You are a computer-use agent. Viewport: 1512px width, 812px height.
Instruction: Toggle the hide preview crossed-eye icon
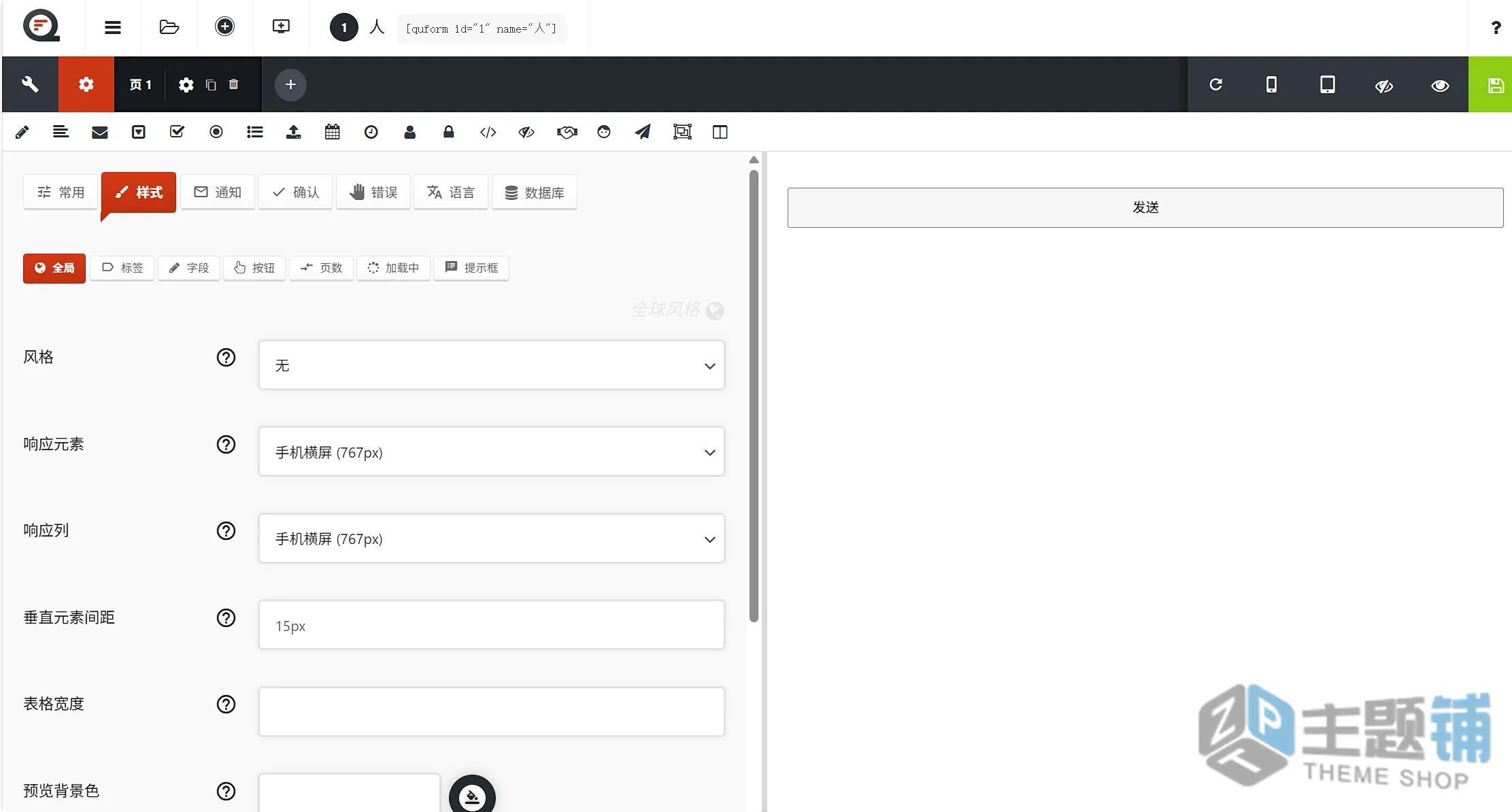(x=1384, y=86)
